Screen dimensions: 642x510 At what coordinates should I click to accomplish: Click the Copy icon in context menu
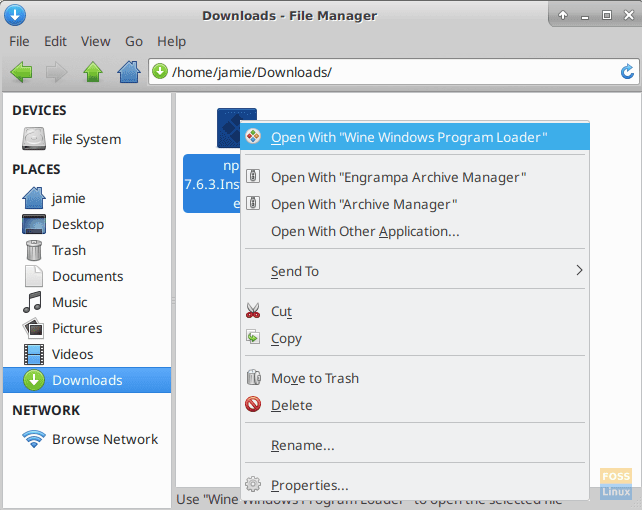253,338
